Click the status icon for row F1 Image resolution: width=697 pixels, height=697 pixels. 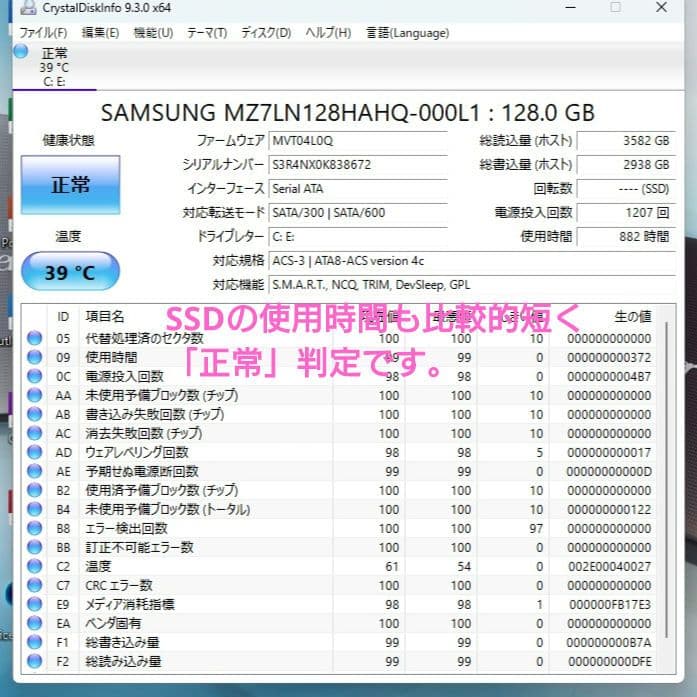tap(34, 642)
